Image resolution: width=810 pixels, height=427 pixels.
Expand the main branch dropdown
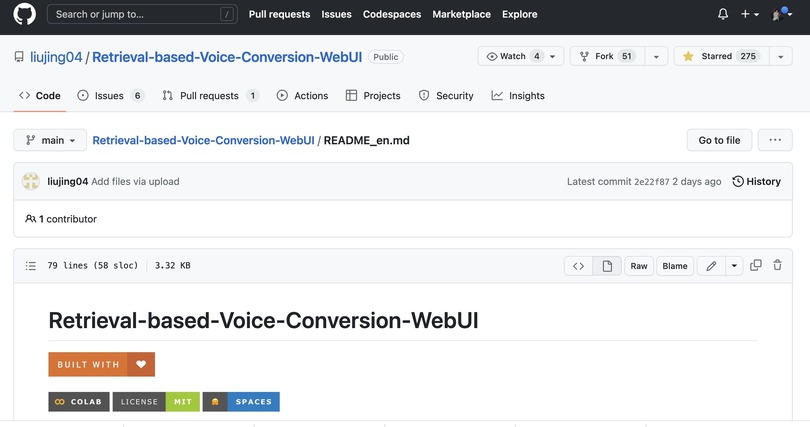pos(50,140)
